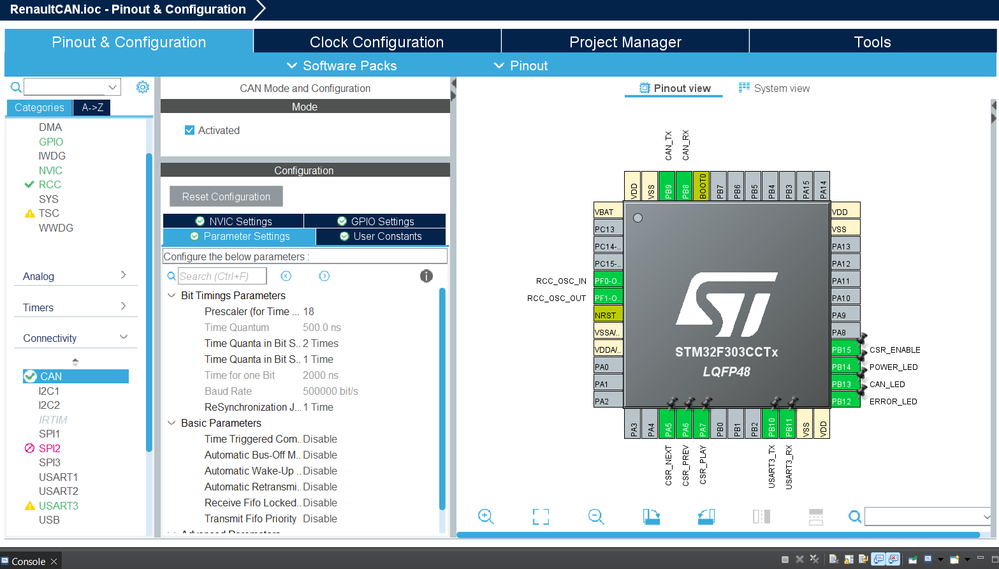Zoom out of the pinout view
This screenshot has height=569, width=999.
[x=596, y=517]
